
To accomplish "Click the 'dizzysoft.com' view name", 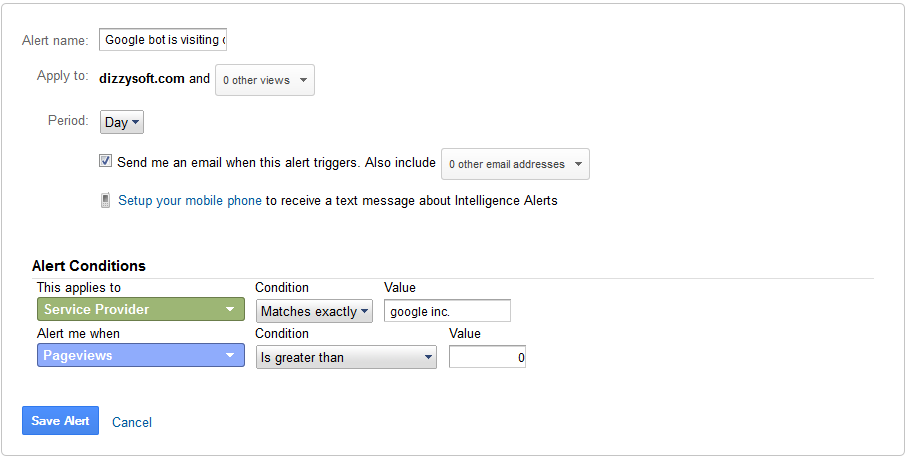I will coord(142,79).
